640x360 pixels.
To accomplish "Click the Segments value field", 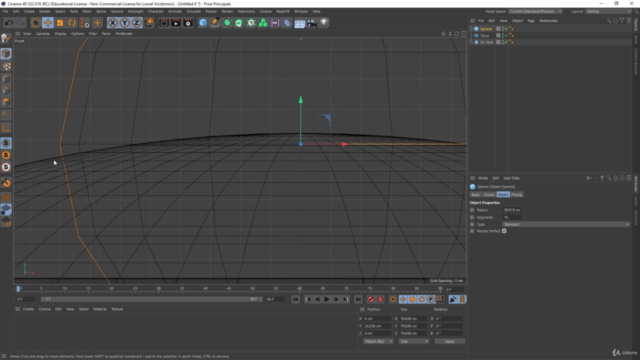I will (512, 217).
